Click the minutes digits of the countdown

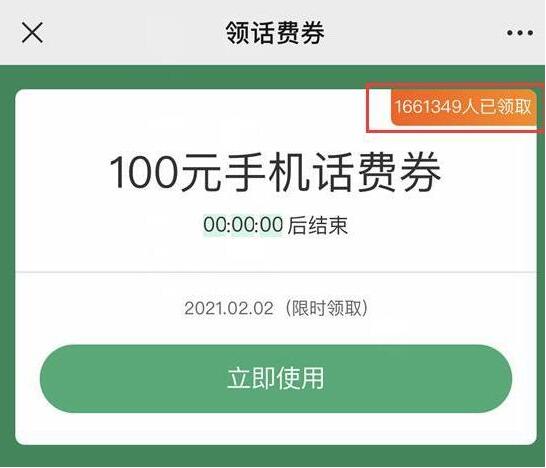(243, 224)
